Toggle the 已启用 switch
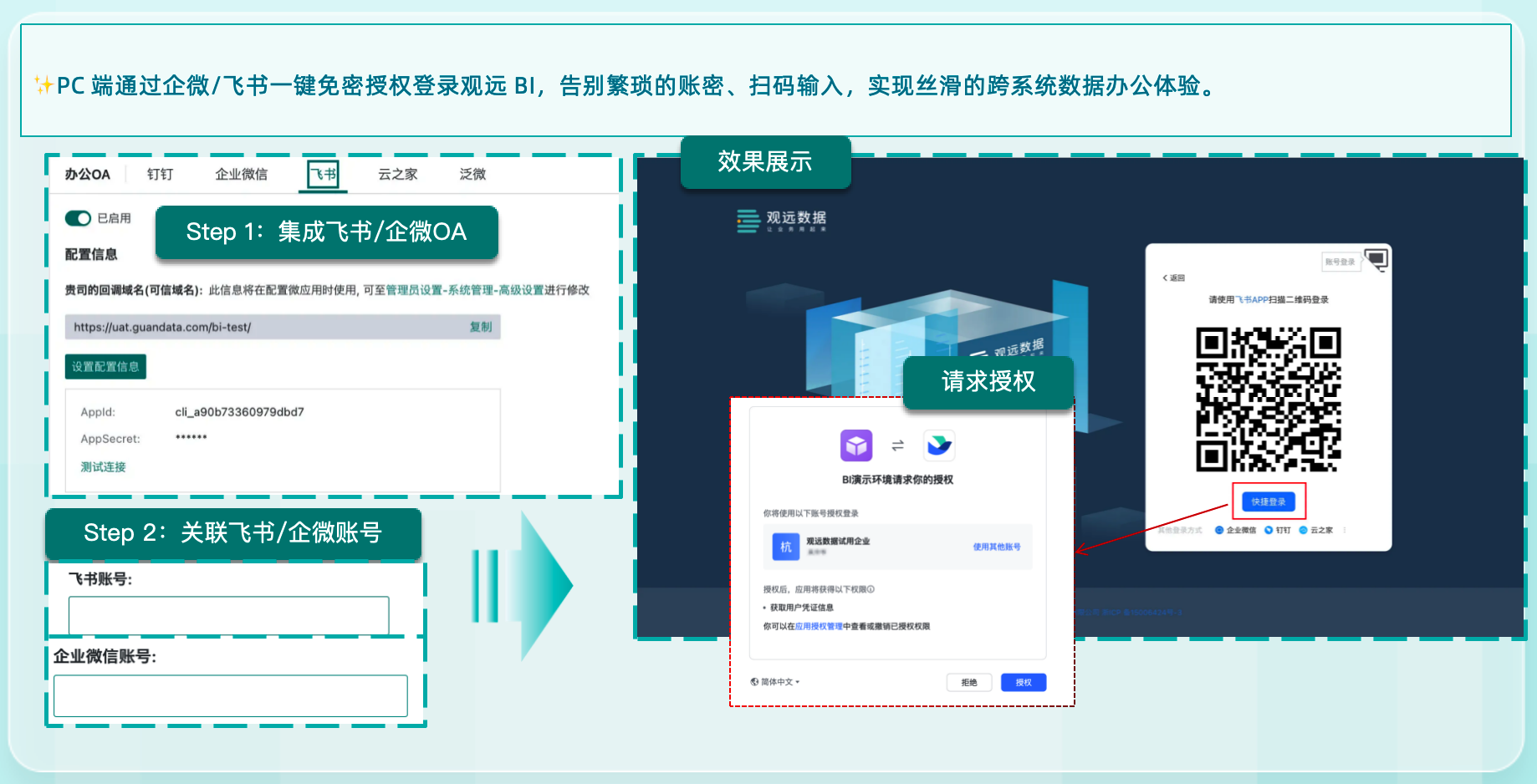 click(78, 218)
